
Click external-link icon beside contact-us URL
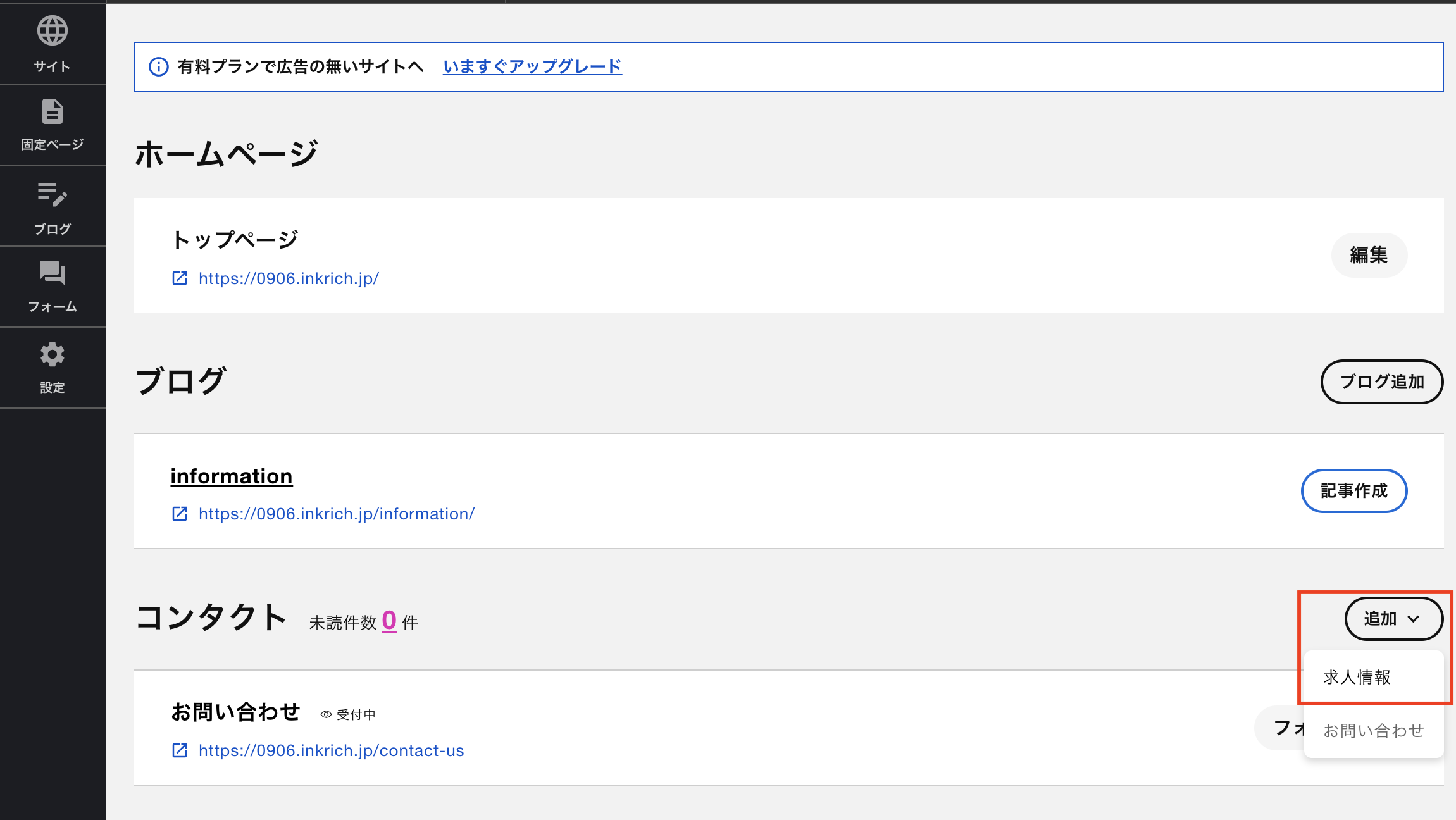[x=180, y=750]
